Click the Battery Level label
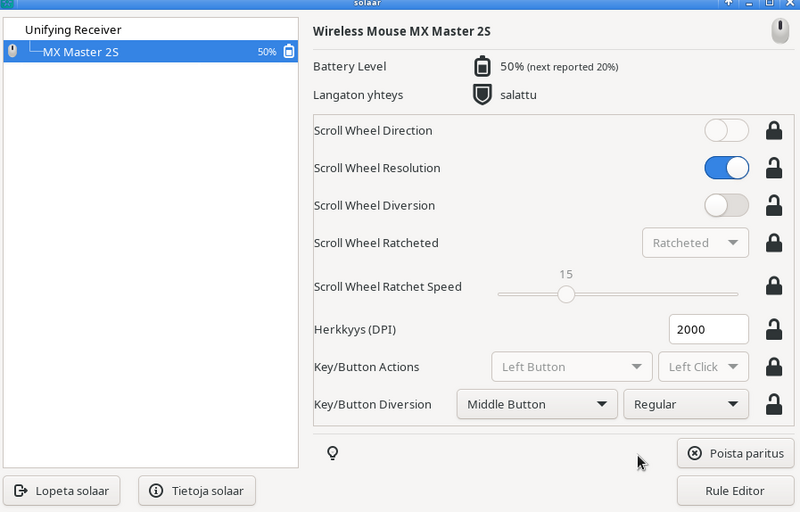This screenshot has width=800, height=512. coord(349,66)
